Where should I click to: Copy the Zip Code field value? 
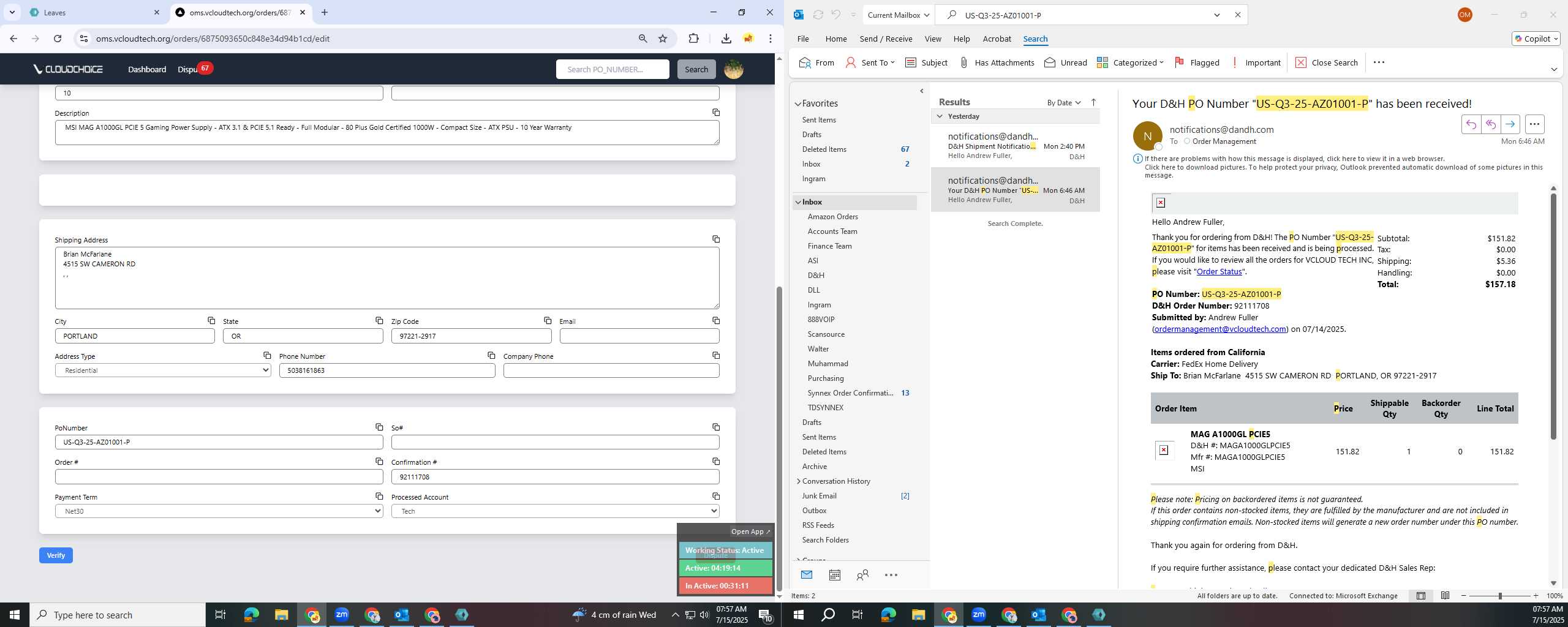(548, 321)
